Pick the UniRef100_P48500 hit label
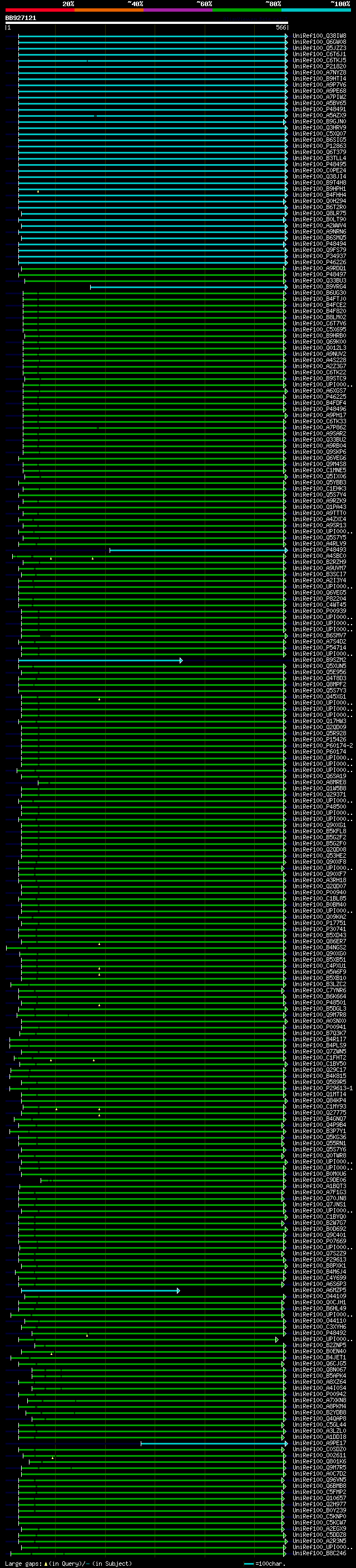Screen dimensions: 356x1568 319,807
